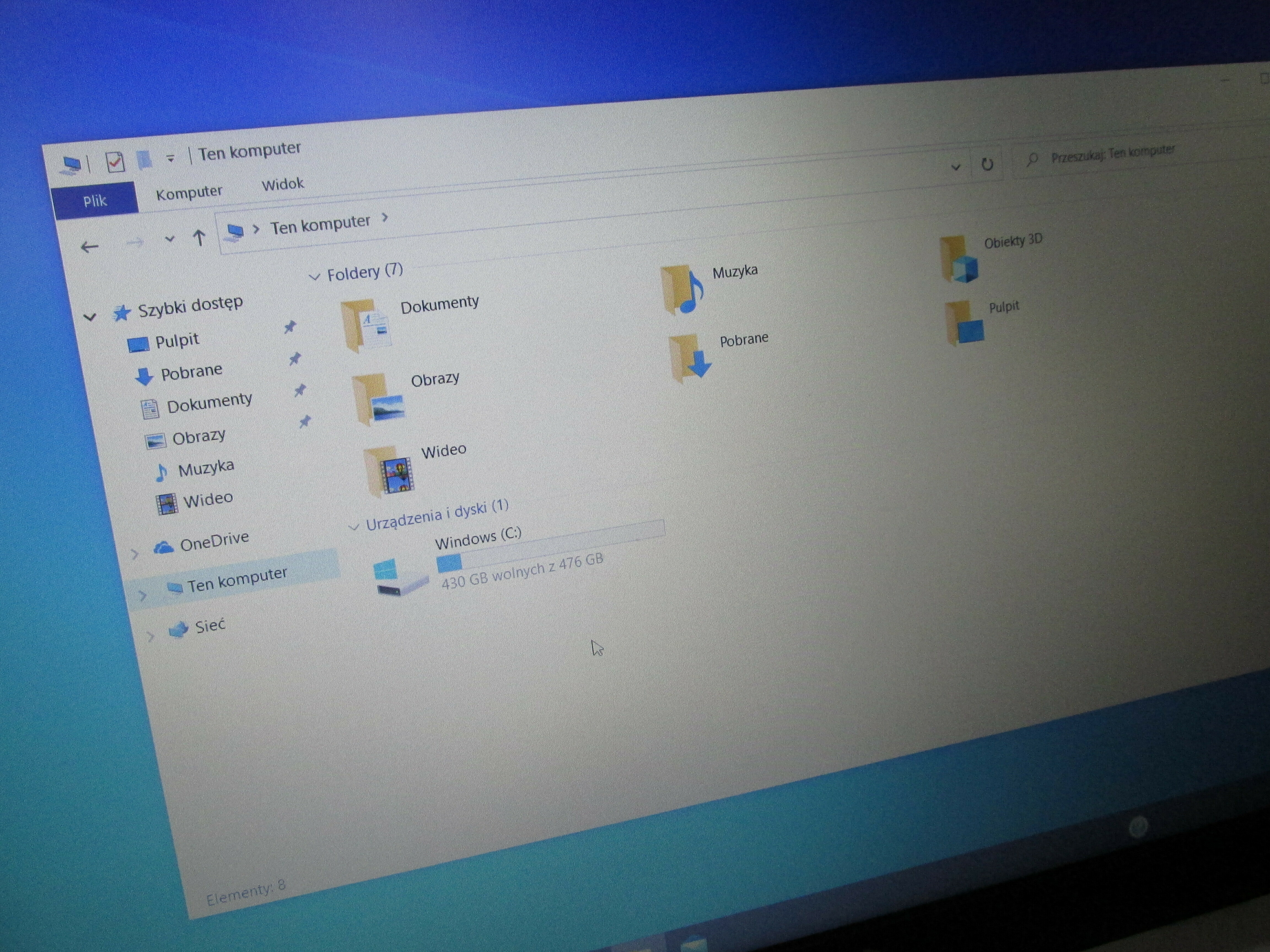Image resolution: width=1270 pixels, height=952 pixels.
Task: Click the 430 GB wolnych z 476 GB text
Action: [523, 572]
